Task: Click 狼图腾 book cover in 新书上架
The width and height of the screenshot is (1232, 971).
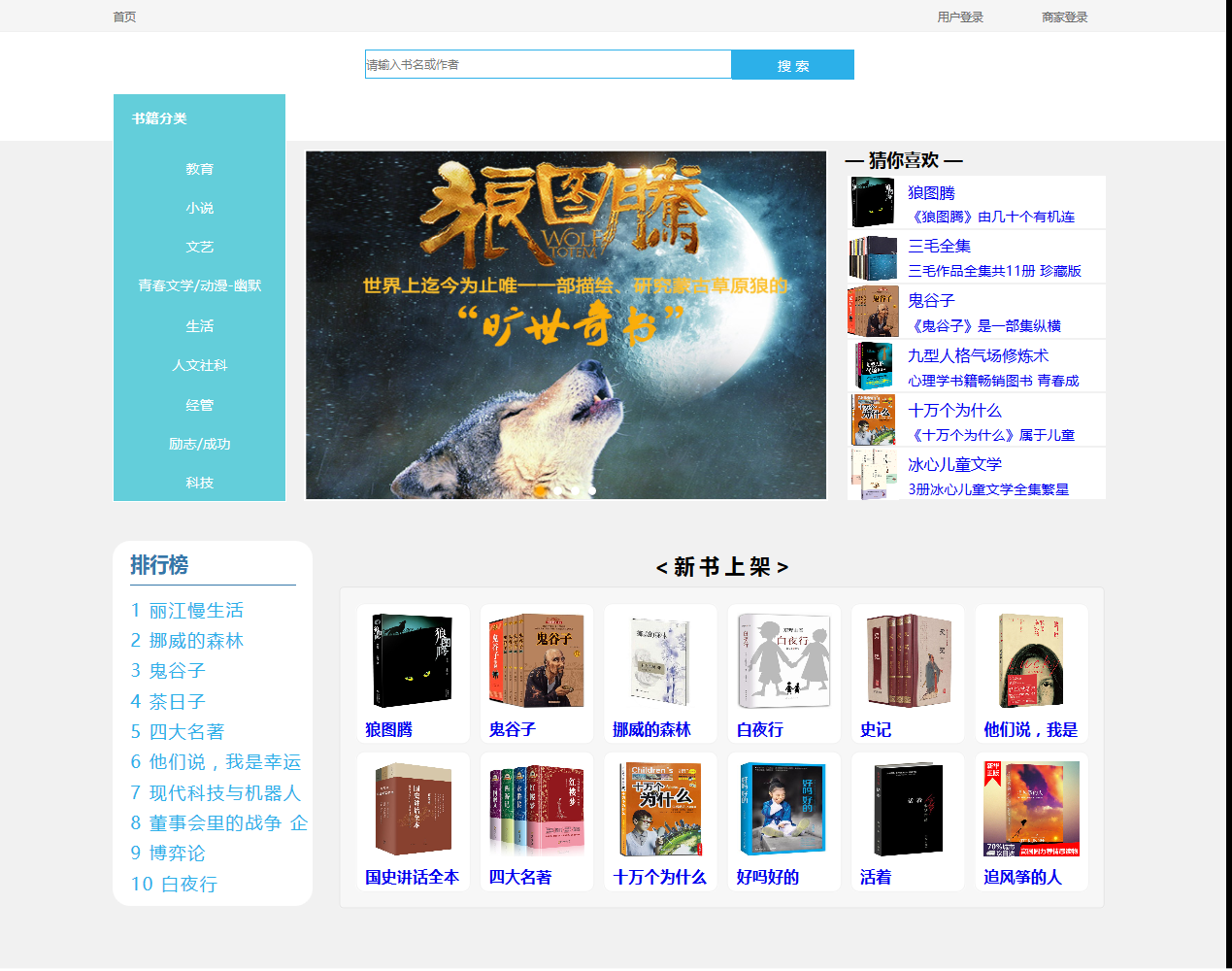Action: [413, 660]
